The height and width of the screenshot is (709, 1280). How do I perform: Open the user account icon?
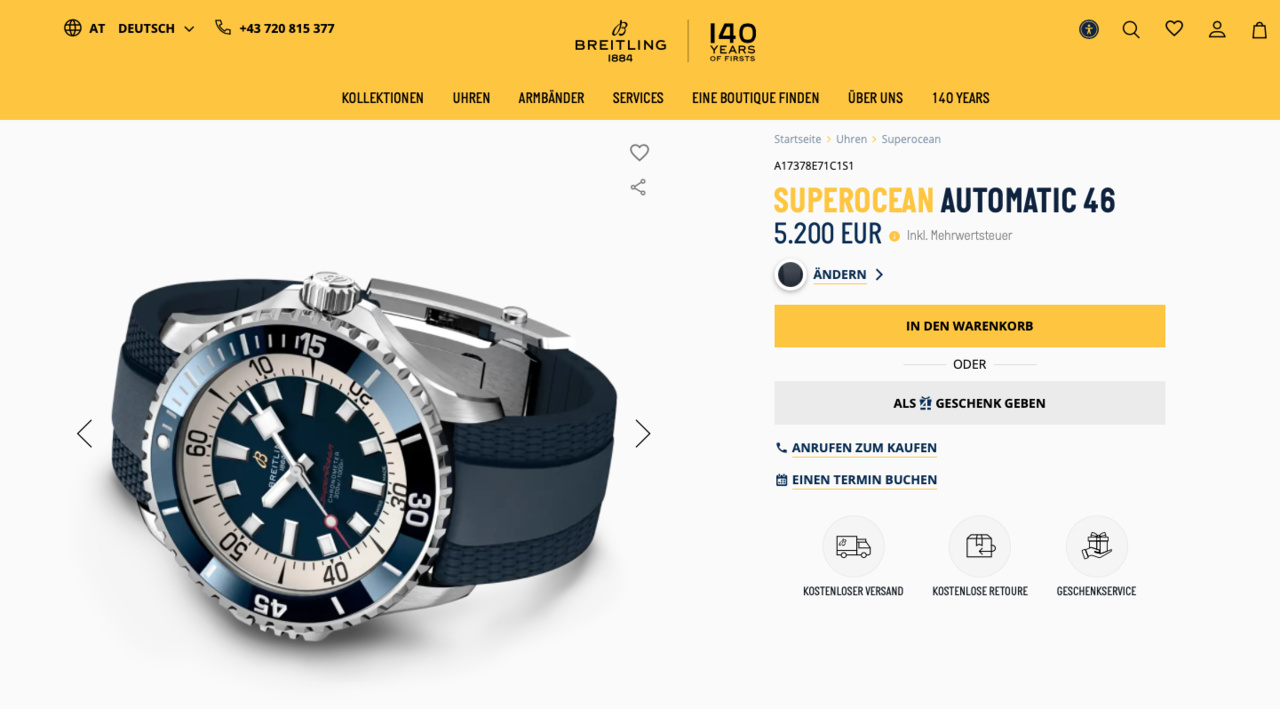(x=1217, y=29)
